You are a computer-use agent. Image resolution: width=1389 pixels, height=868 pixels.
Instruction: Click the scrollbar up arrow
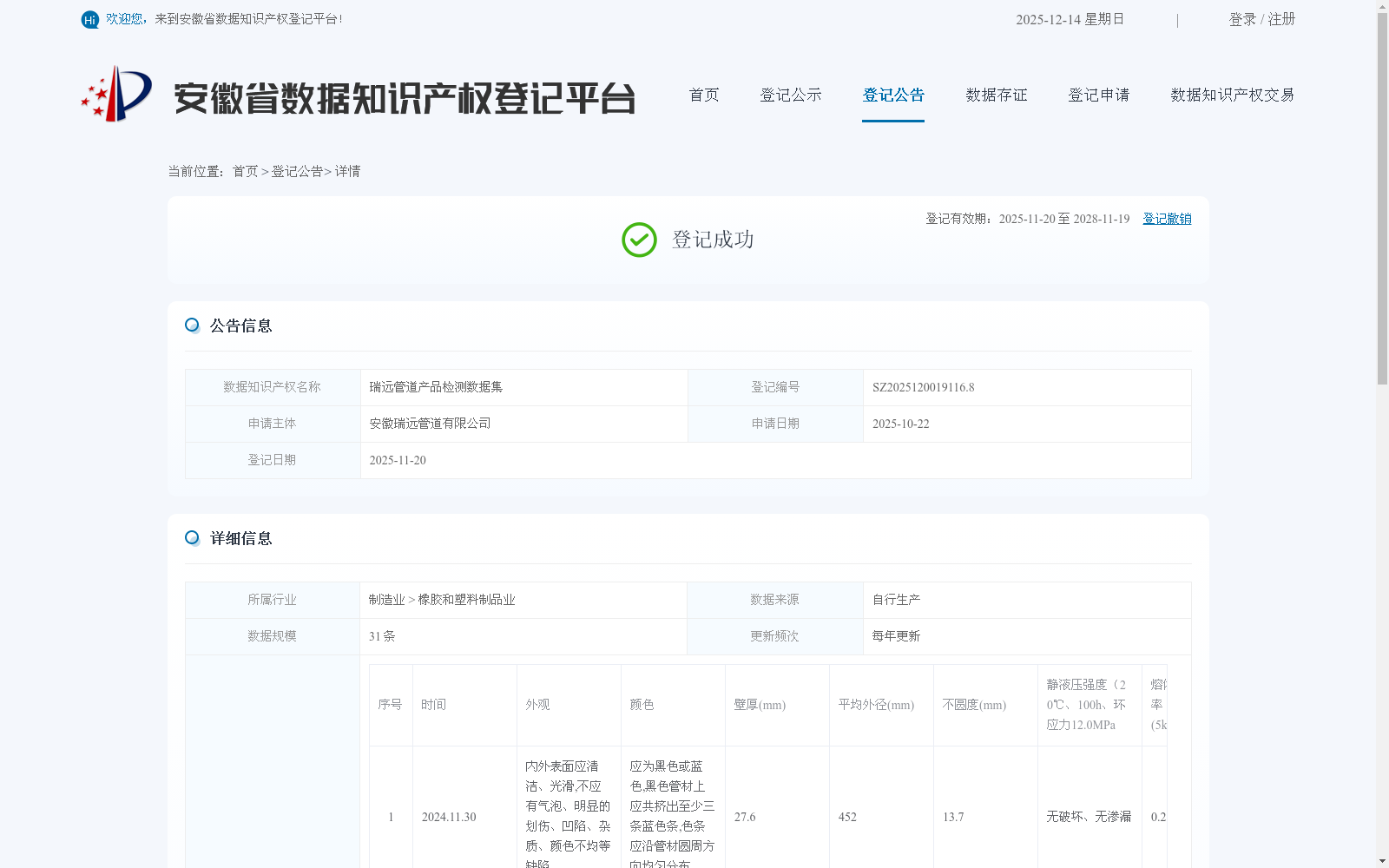coord(1382,6)
